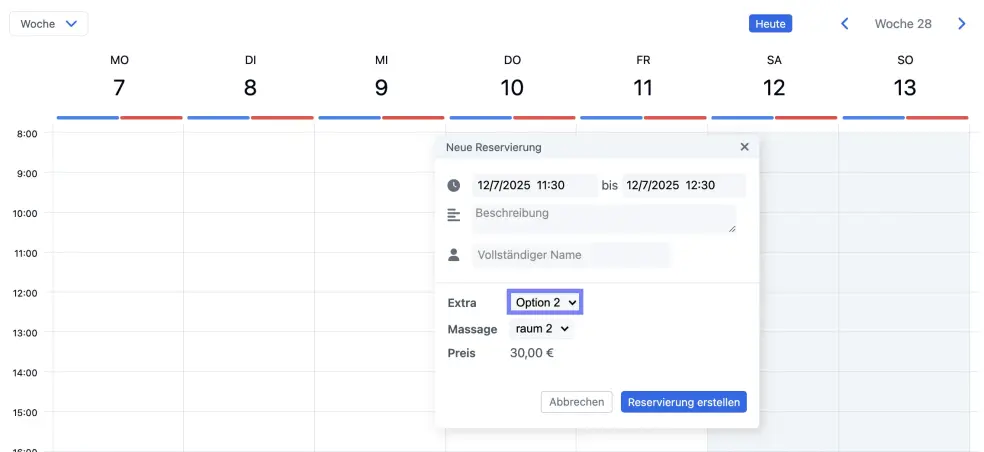Click the Woche 28 label
Image resolution: width=984 pixels, height=452 pixels.
tap(903, 24)
